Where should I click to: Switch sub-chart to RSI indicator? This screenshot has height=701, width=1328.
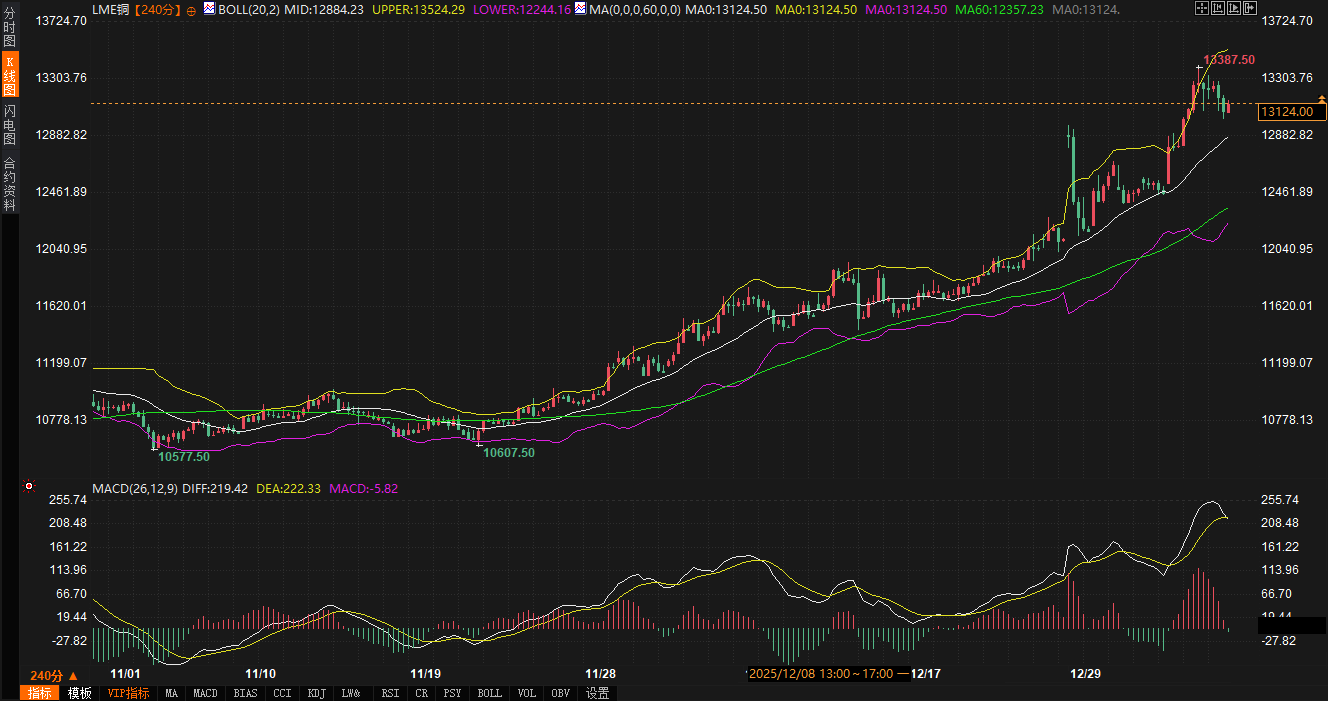pos(390,693)
